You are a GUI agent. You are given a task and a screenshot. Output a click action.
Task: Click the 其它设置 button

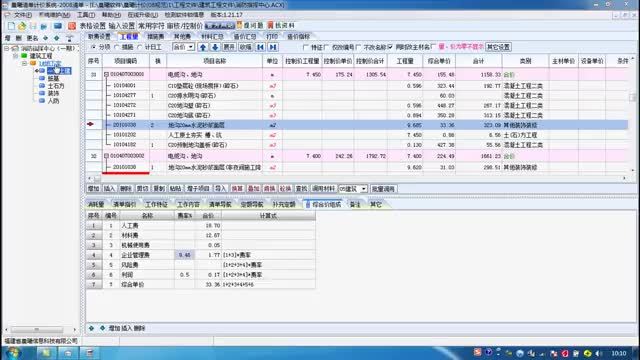coord(498,47)
